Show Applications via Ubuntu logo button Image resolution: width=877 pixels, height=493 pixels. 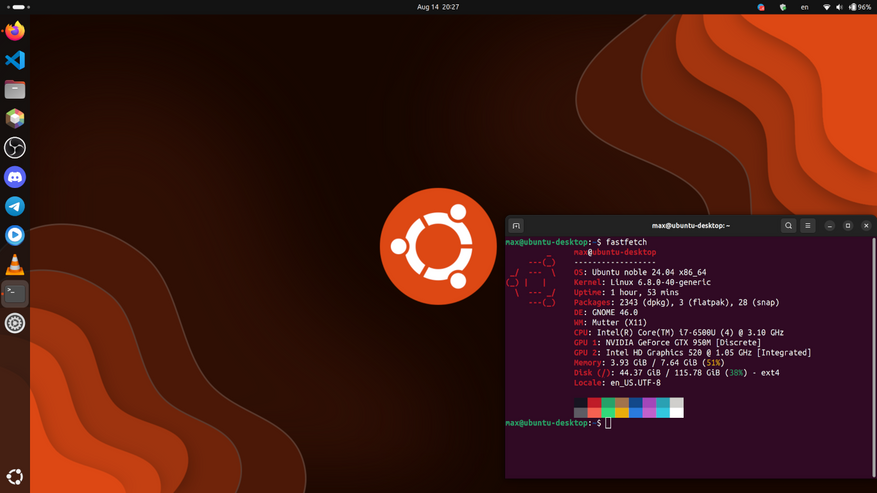(x=15, y=477)
